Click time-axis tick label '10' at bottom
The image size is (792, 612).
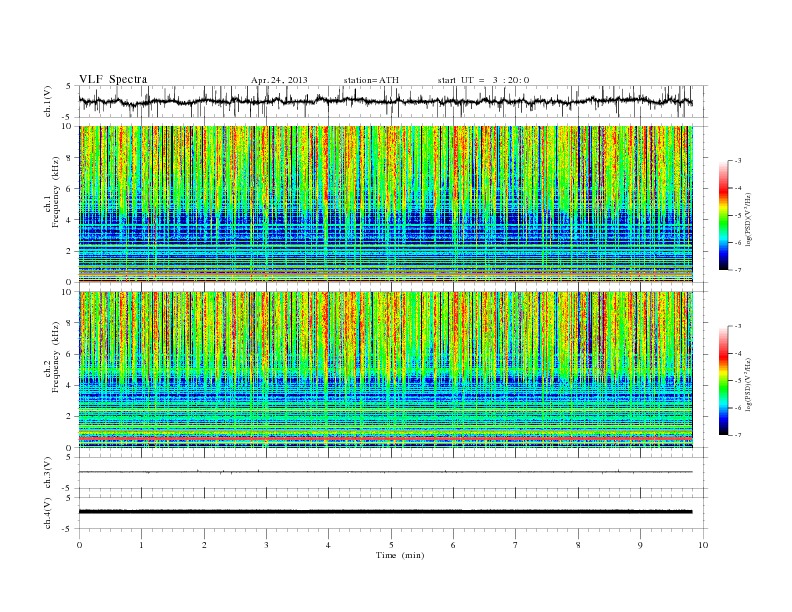703,545
